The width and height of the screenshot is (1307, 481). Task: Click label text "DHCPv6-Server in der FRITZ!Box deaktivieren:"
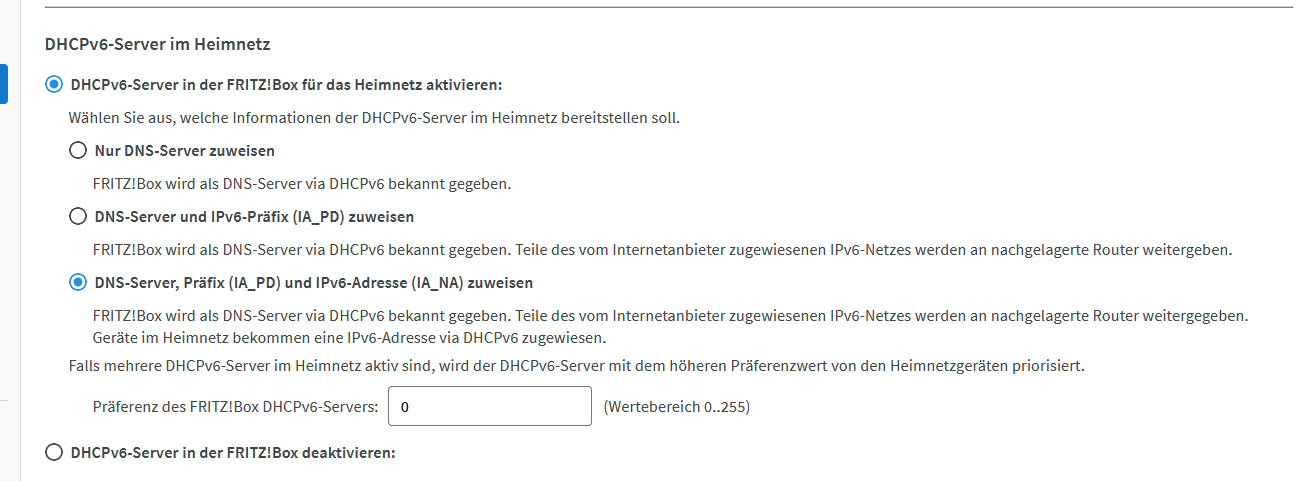233,453
